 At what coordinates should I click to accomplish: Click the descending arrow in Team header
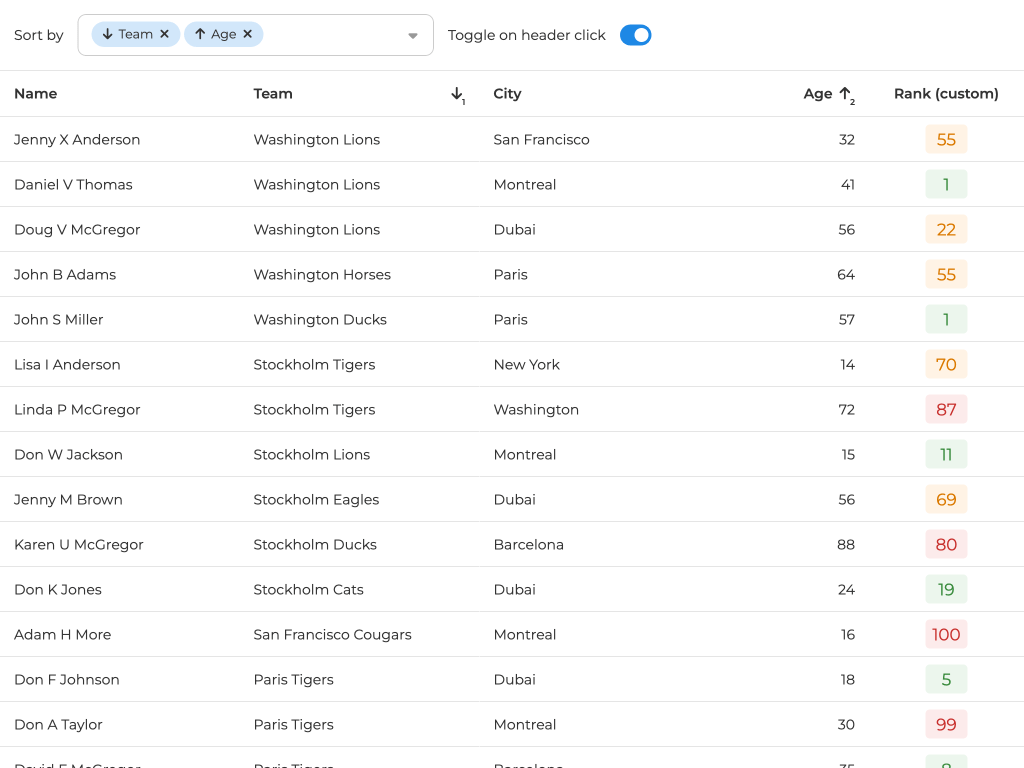pyautogui.click(x=457, y=94)
